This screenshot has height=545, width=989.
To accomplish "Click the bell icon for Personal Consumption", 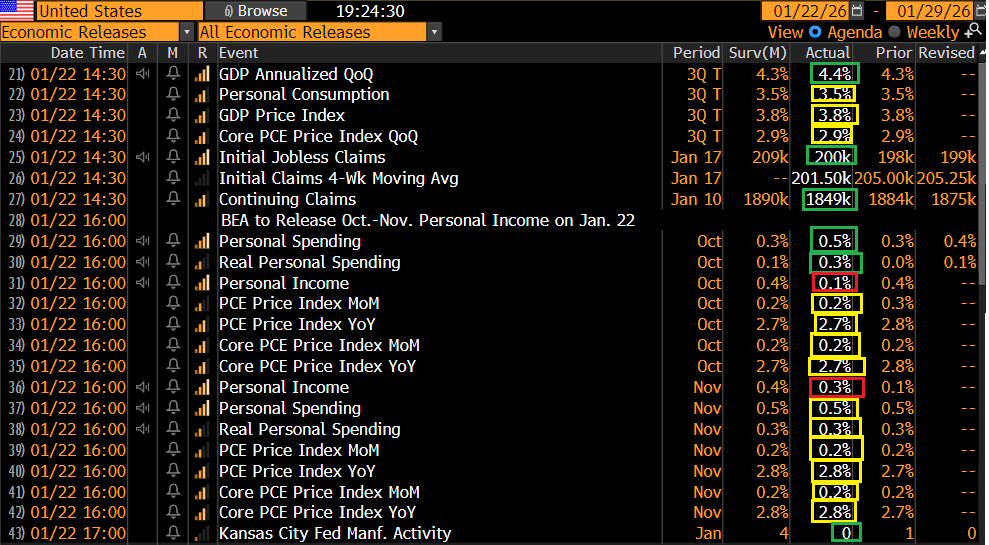I will coord(173,95).
